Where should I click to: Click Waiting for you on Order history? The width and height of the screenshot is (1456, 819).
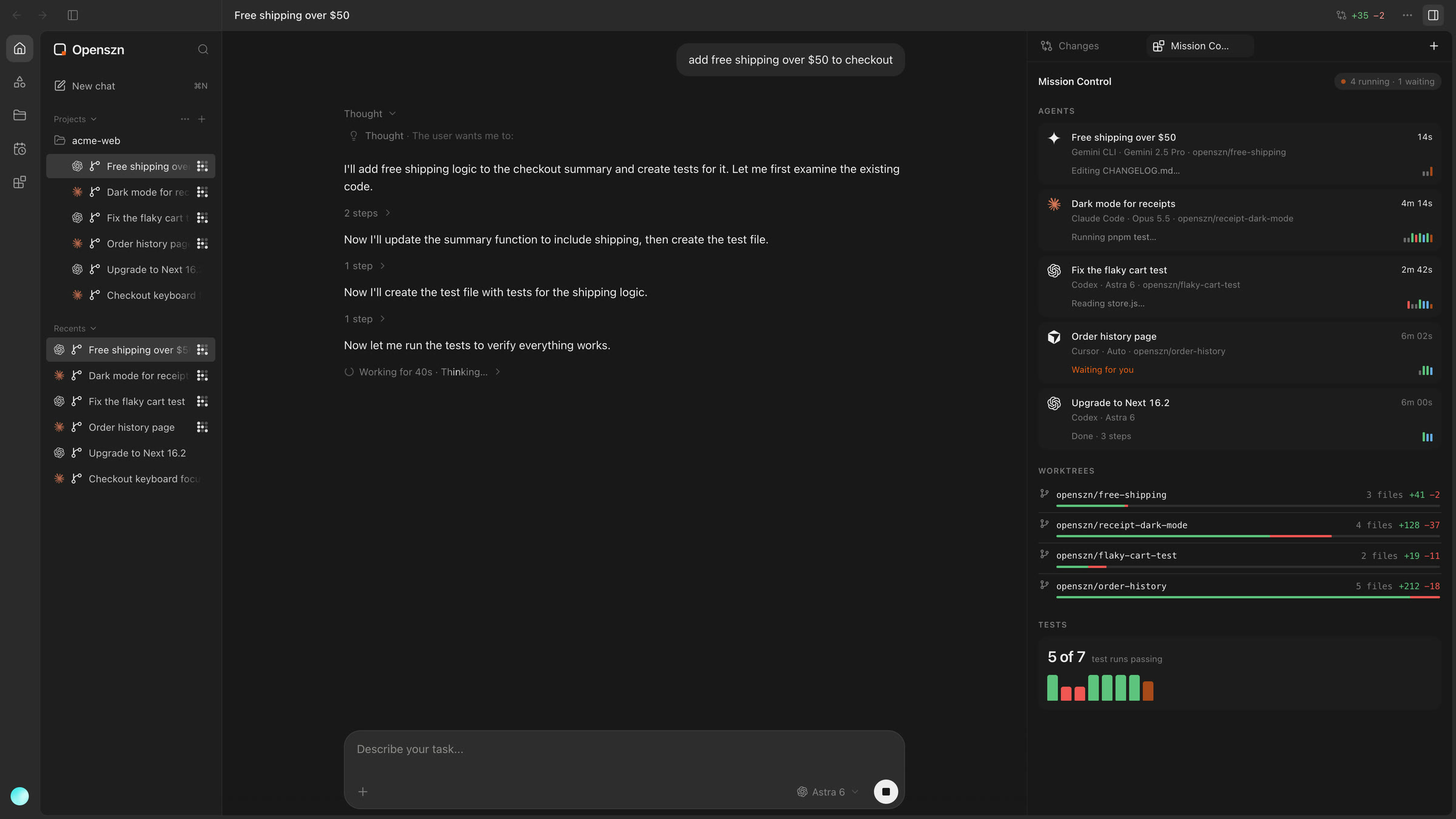click(x=1102, y=370)
